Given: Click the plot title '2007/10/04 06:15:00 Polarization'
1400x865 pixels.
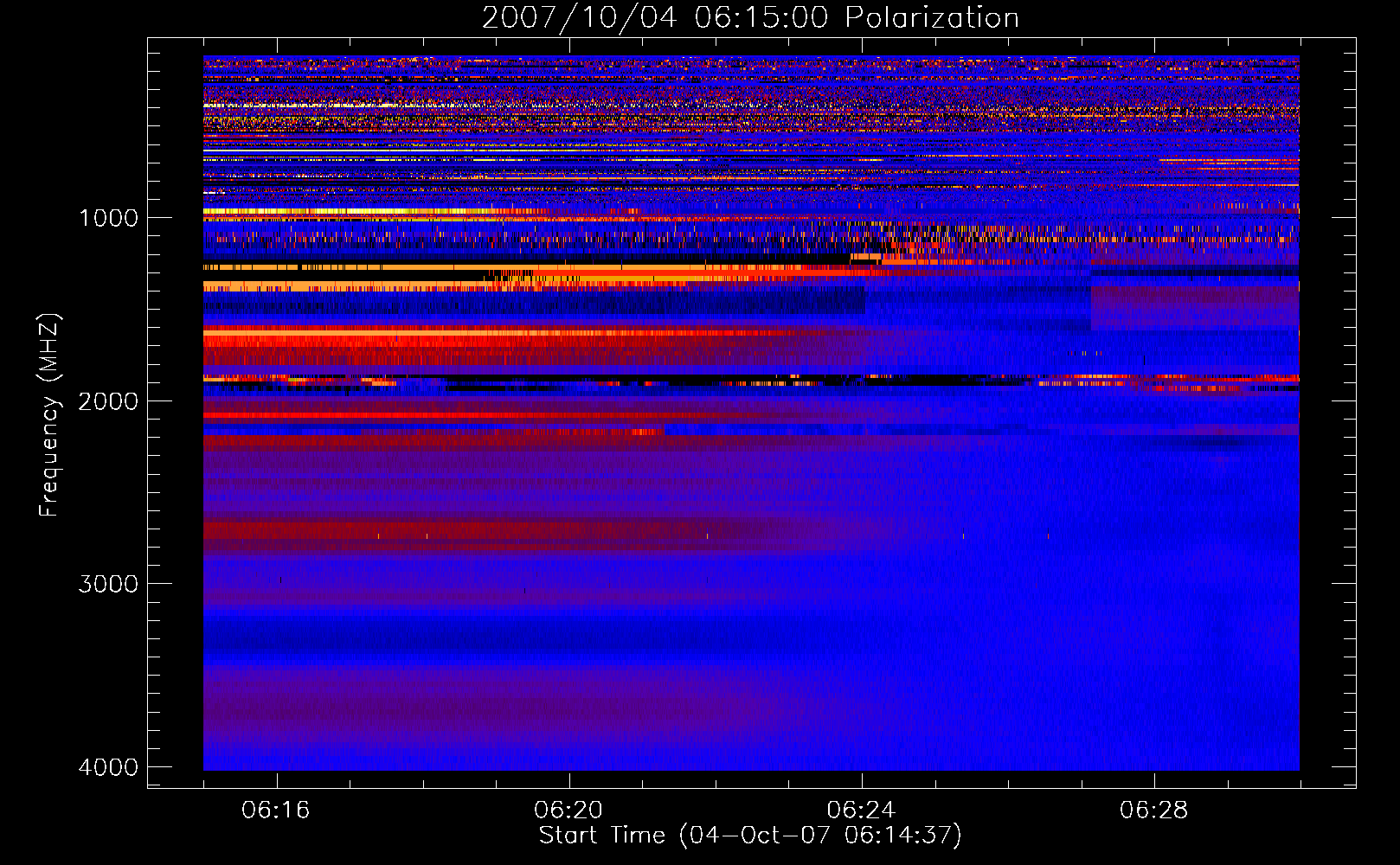Looking at the screenshot, I should pyautogui.click(x=750, y=17).
